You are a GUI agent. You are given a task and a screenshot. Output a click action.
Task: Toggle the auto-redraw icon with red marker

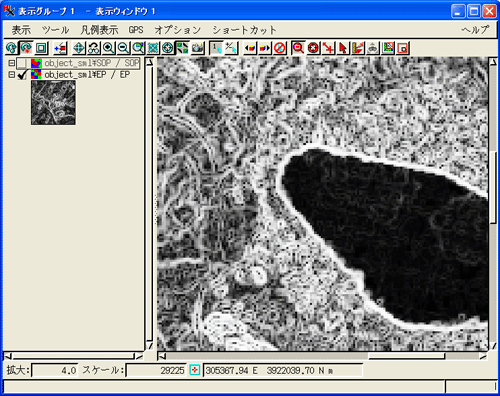(26, 48)
